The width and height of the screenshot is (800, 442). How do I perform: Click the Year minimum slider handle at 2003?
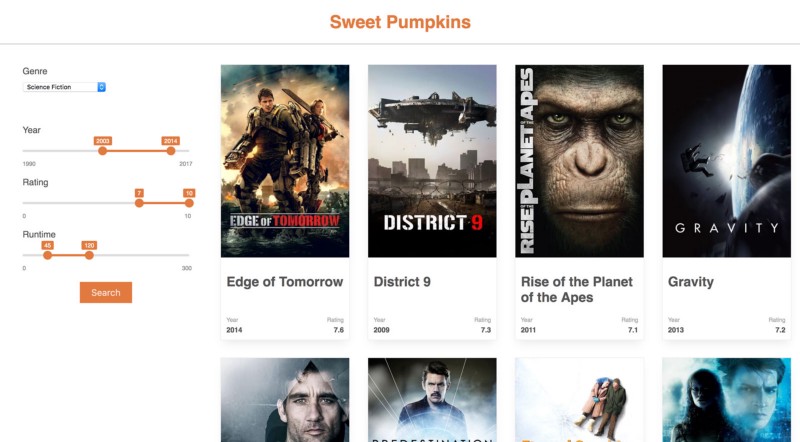pos(103,151)
